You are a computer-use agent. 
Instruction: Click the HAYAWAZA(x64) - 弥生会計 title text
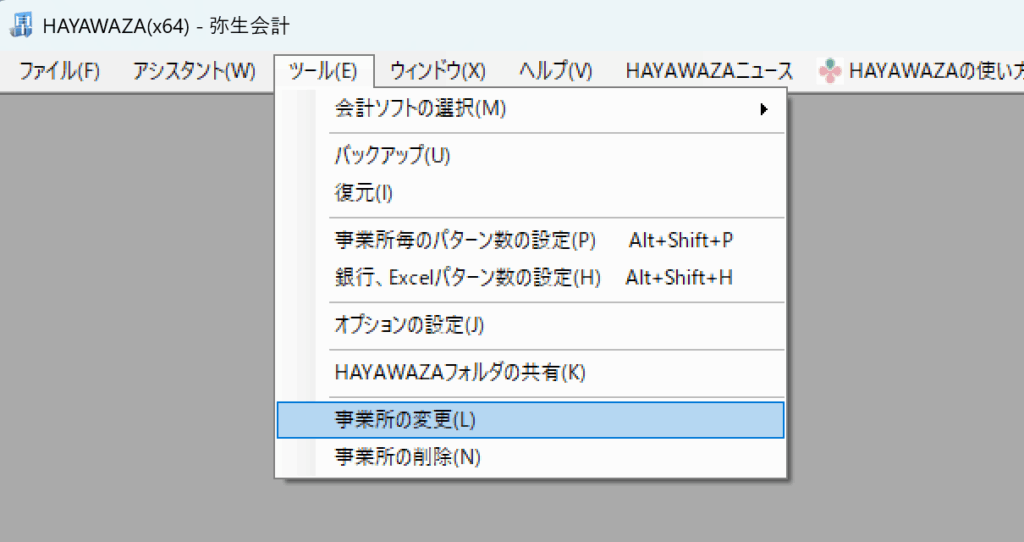(x=167, y=26)
